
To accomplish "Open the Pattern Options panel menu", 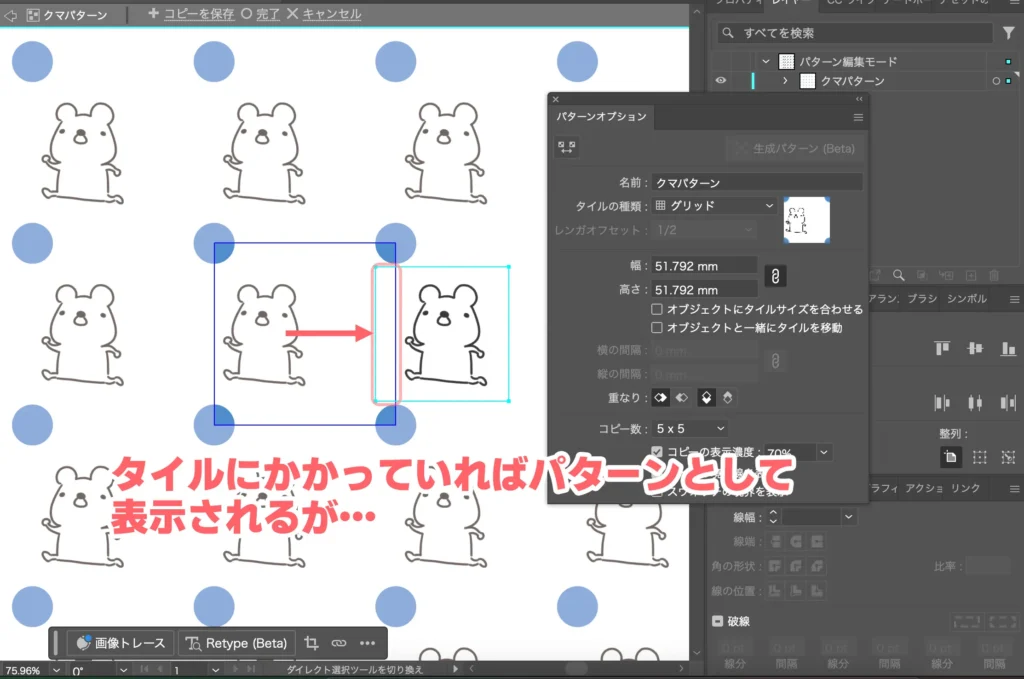I will [x=858, y=117].
